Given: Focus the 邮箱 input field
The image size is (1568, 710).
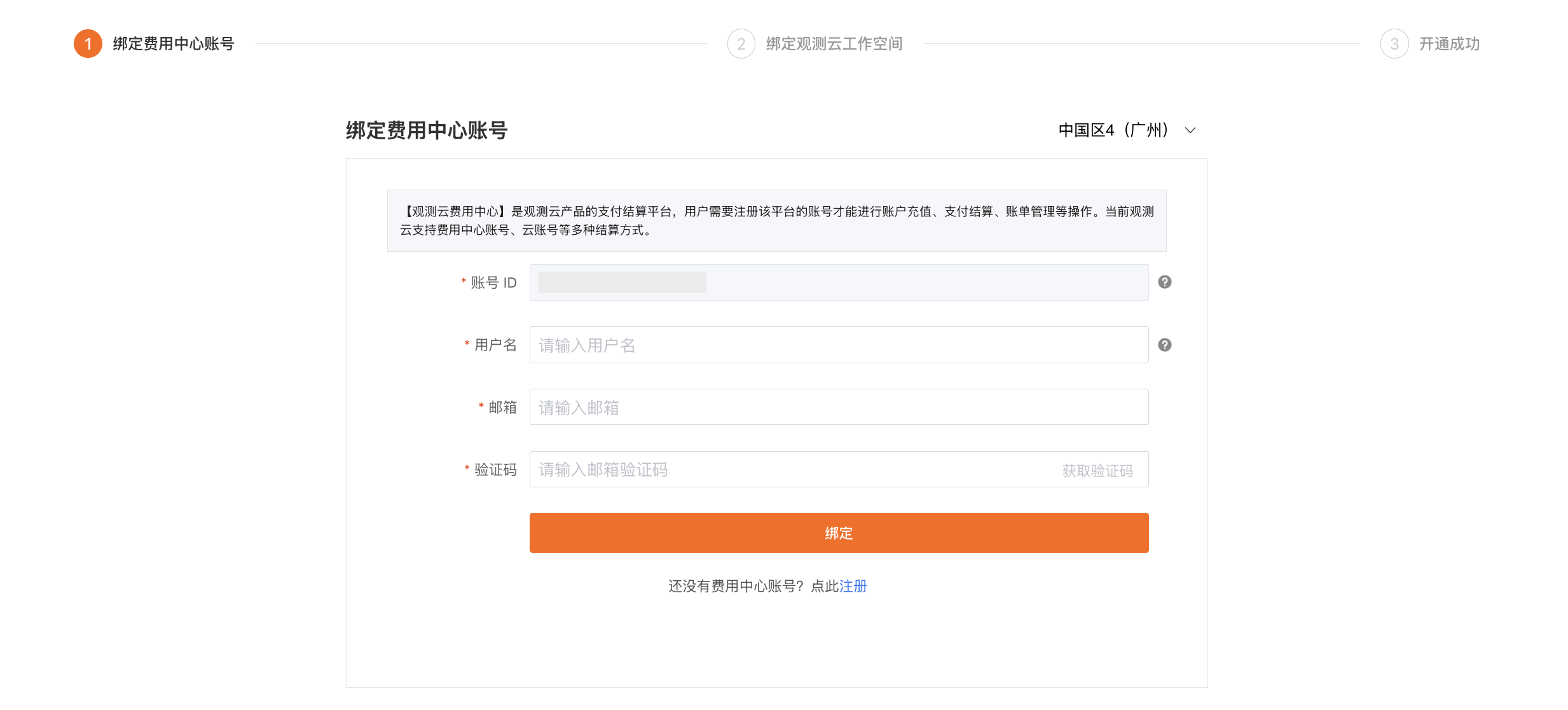Looking at the screenshot, I should pyautogui.click(x=839, y=407).
